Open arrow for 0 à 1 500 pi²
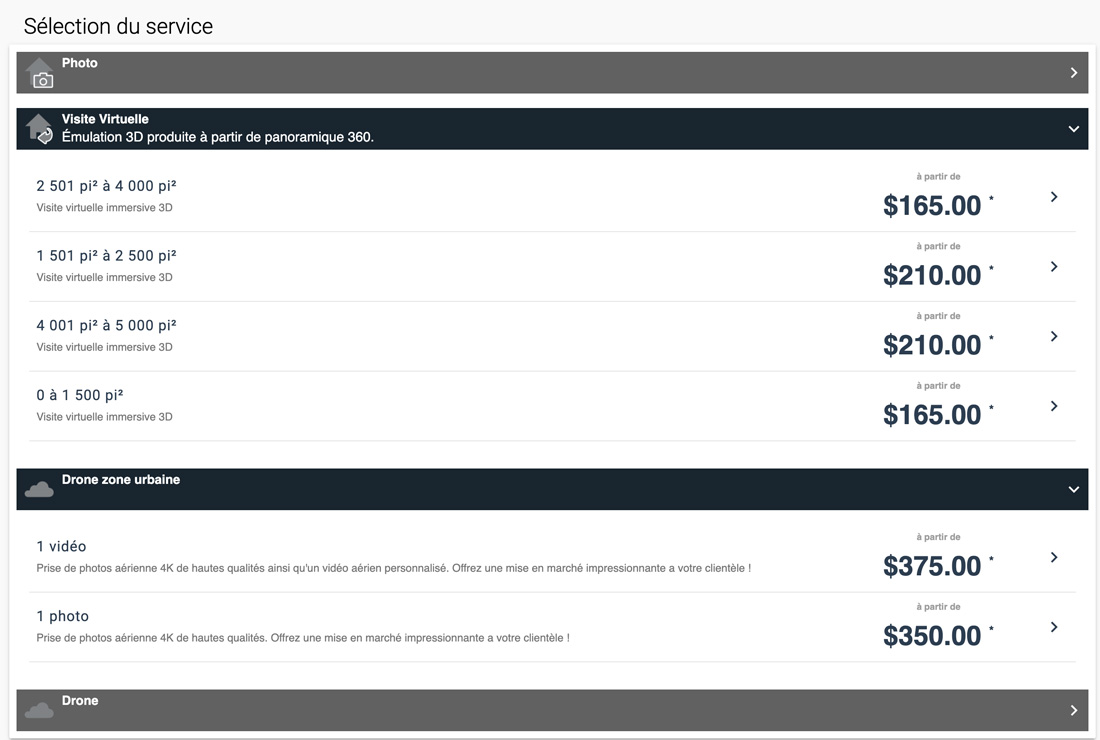The width and height of the screenshot is (1100, 740). [x=1054, y=406]
